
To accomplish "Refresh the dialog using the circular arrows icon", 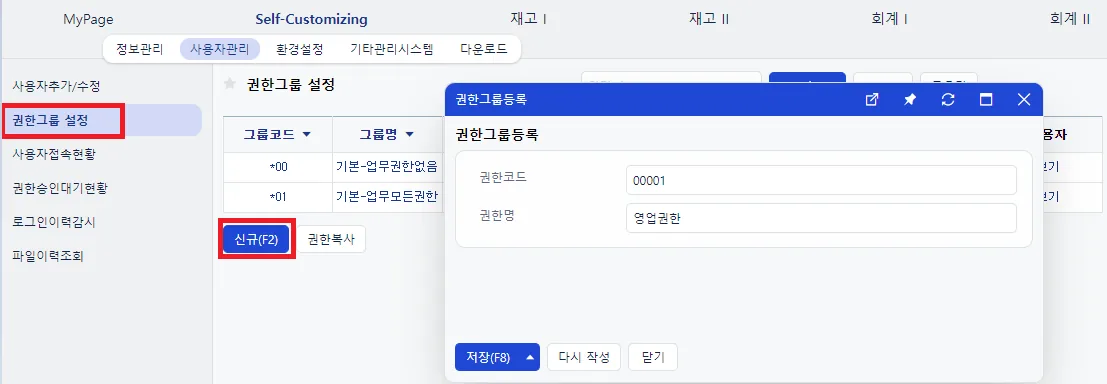I will coord(948,100).
